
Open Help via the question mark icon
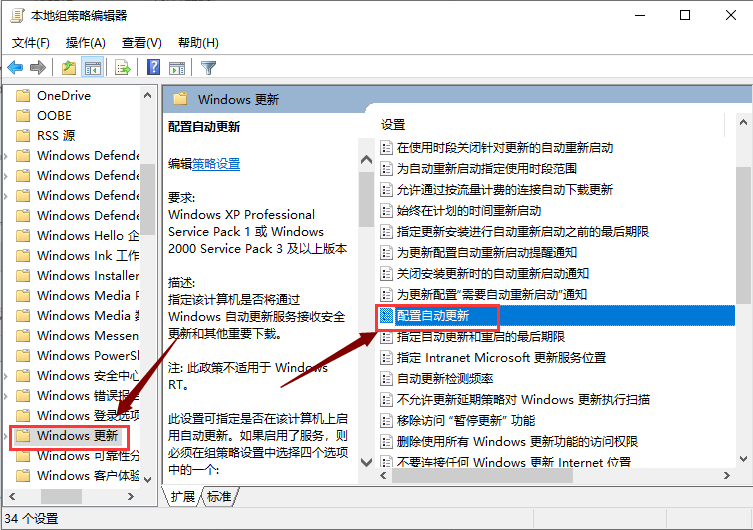pyautogui.click(x=153, y=67)
